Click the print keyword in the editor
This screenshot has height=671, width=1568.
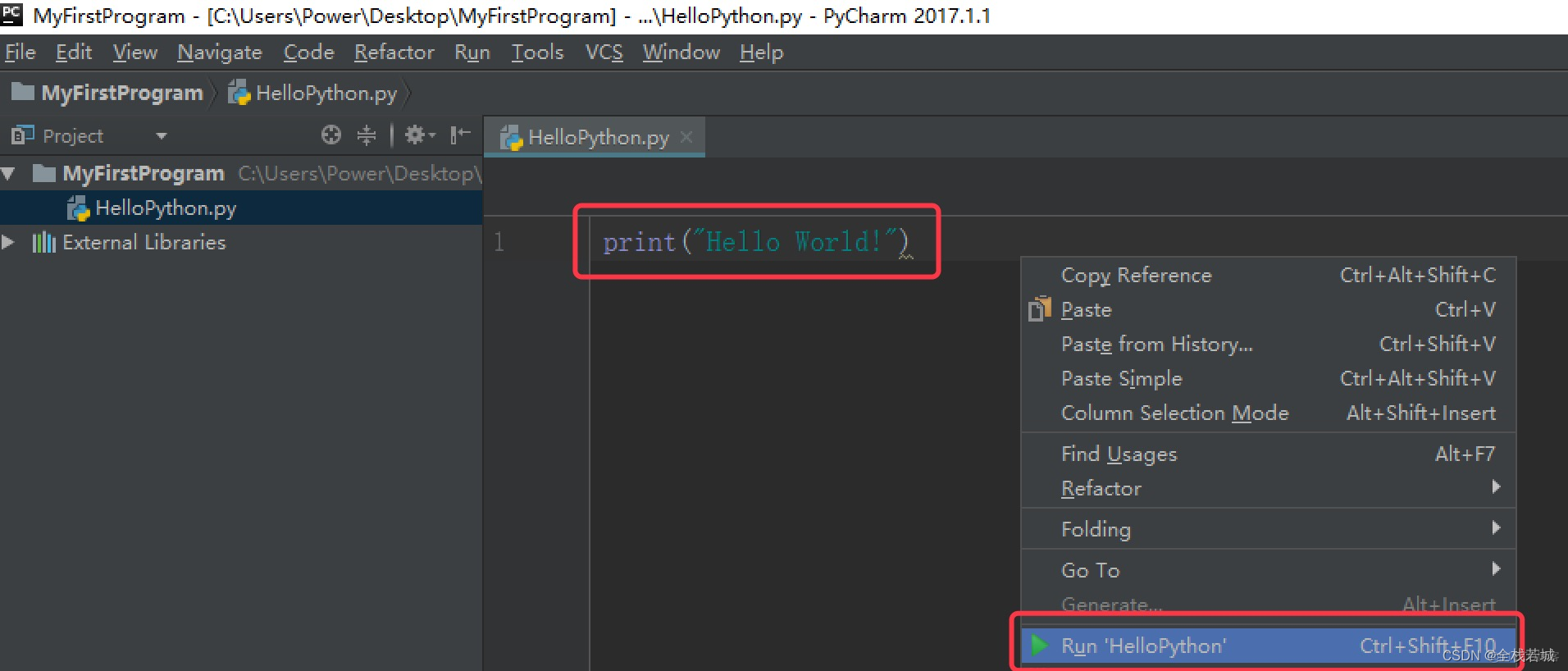(639, 242)
